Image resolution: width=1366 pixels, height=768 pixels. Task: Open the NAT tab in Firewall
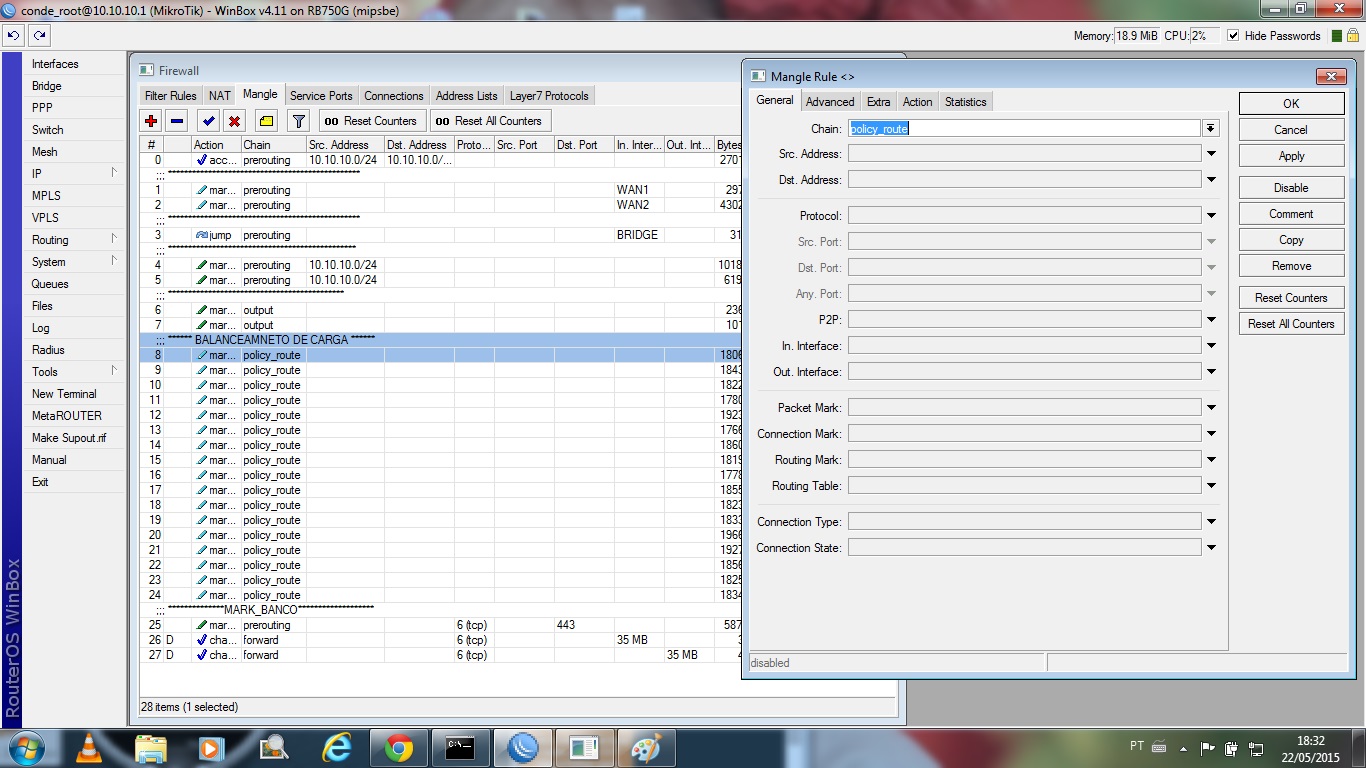[x=220, y=96]
